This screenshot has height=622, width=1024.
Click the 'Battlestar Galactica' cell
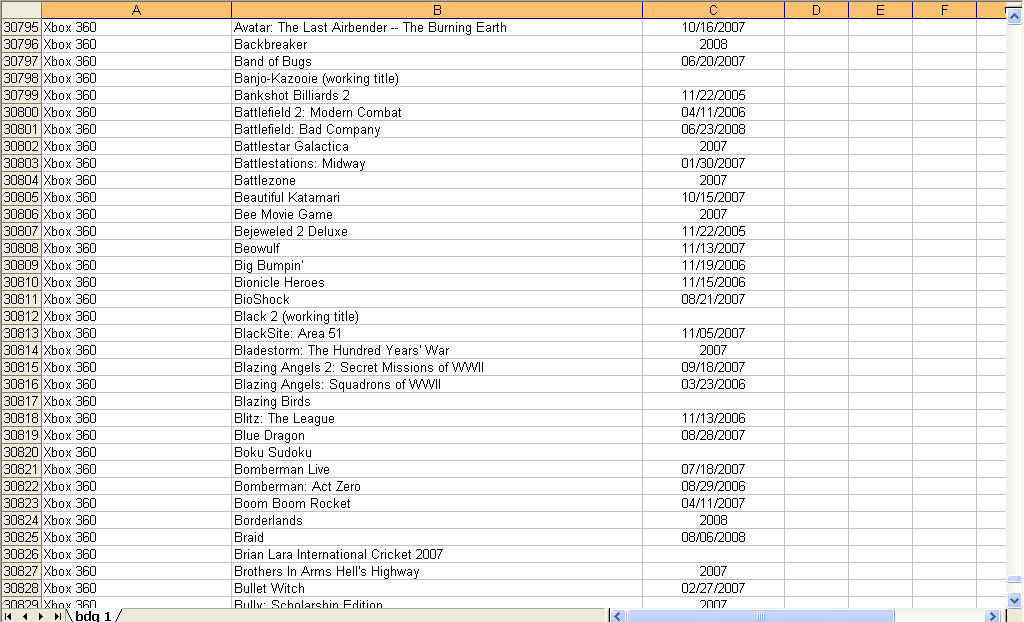pyautogui.click(x=437, y=146)
